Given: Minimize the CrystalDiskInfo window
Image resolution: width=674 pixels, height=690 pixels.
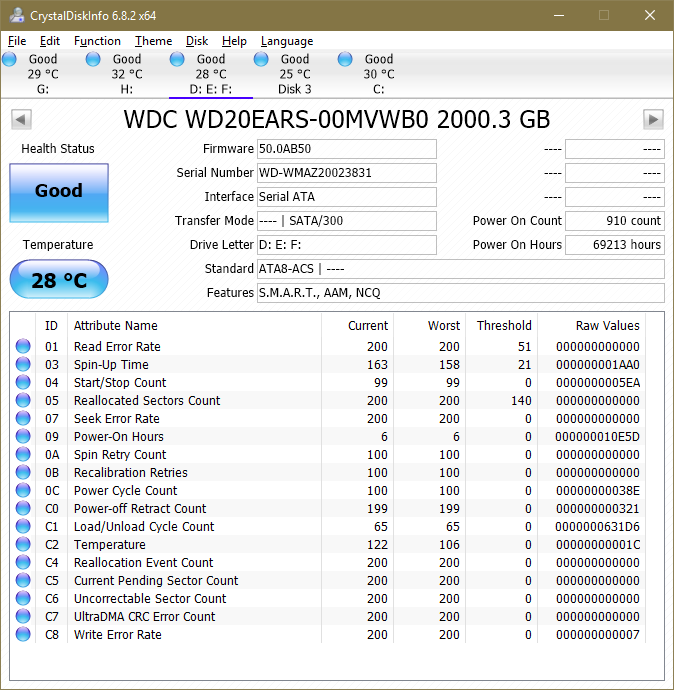Looking at the screenshot, I should click(x=559, y=15).
